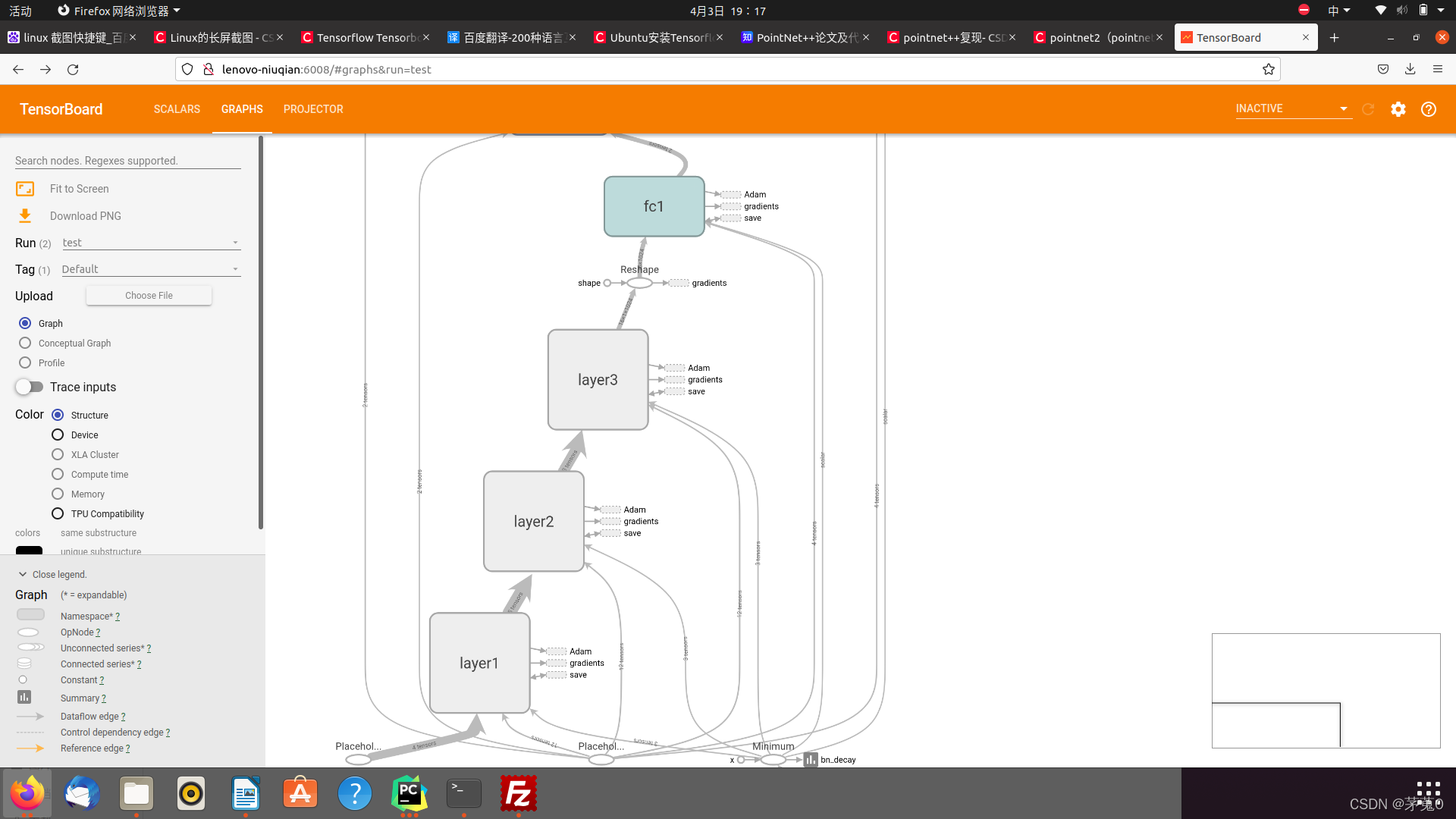Open TensorBoard settings gear
1456x819 pixels.
pos(1398,109)
